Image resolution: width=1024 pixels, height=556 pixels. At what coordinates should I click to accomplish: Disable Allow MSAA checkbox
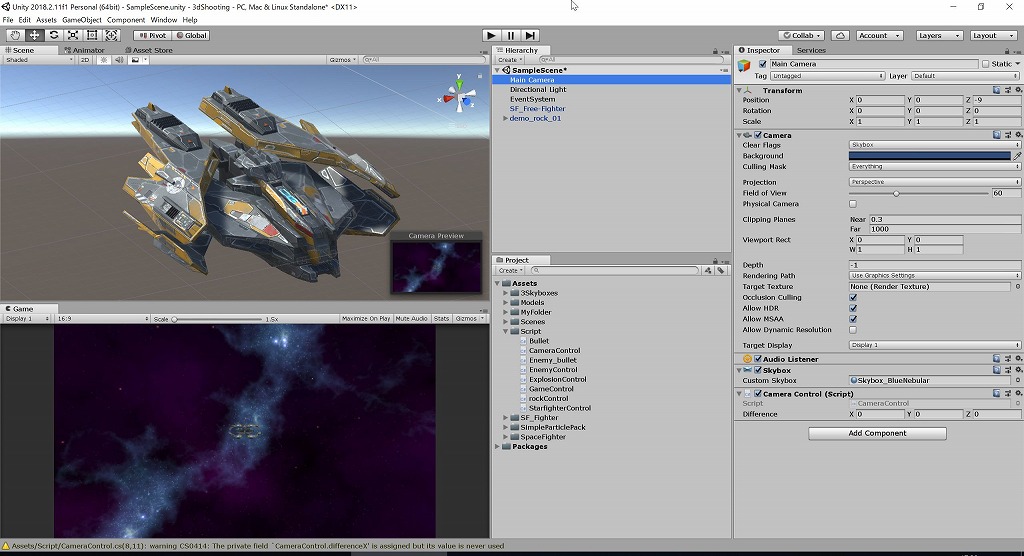click(853, 319)
